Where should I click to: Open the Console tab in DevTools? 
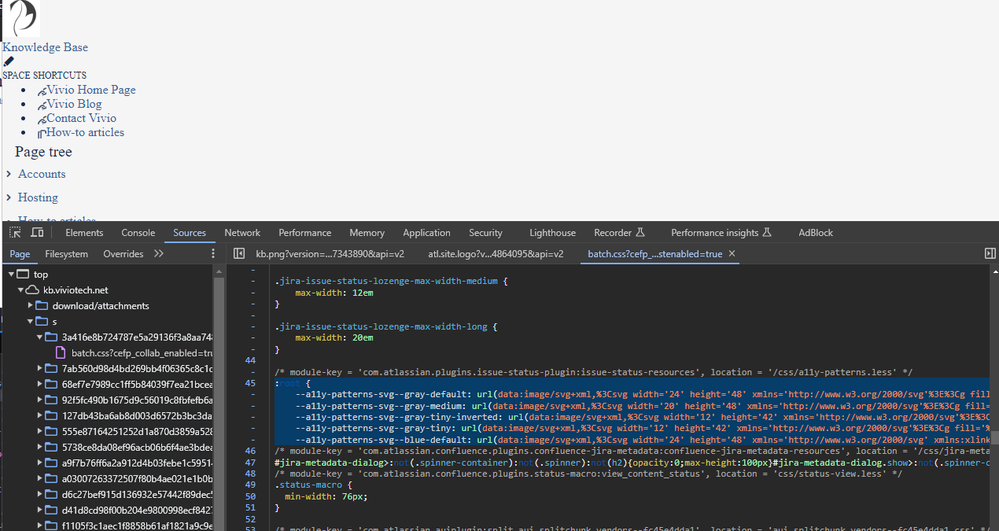[x=138, y=233]
